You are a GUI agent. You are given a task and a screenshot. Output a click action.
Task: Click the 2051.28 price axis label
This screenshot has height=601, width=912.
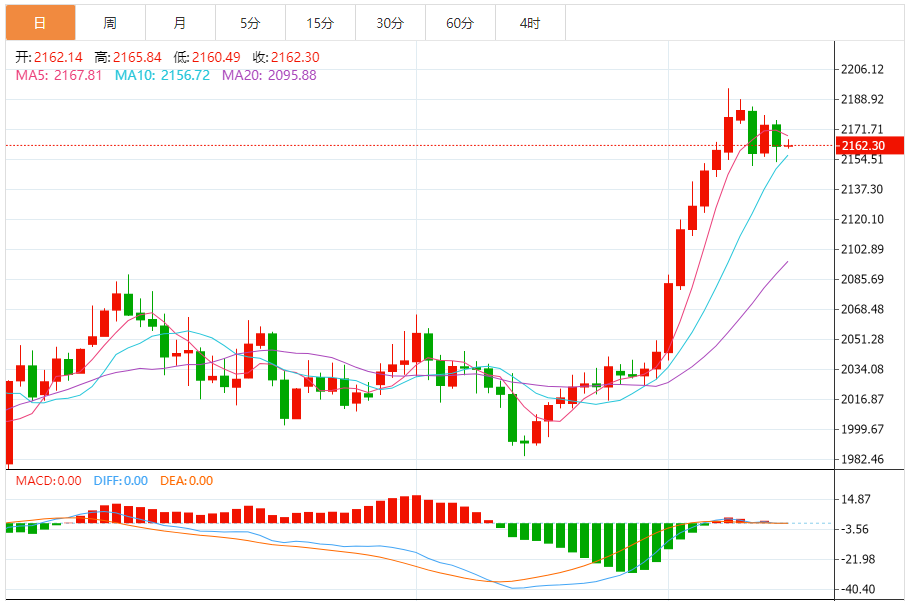click(863, 339)
